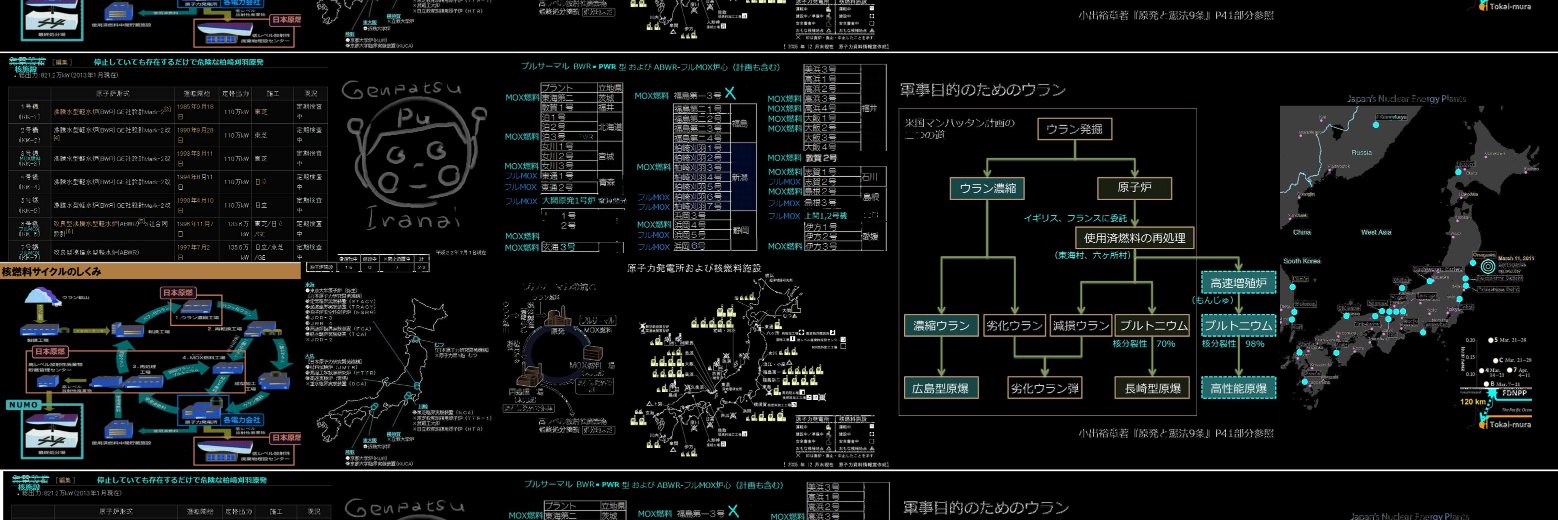Click the 核分裂性 98% label
The image size is (1558, 520).
(1233, 344)
